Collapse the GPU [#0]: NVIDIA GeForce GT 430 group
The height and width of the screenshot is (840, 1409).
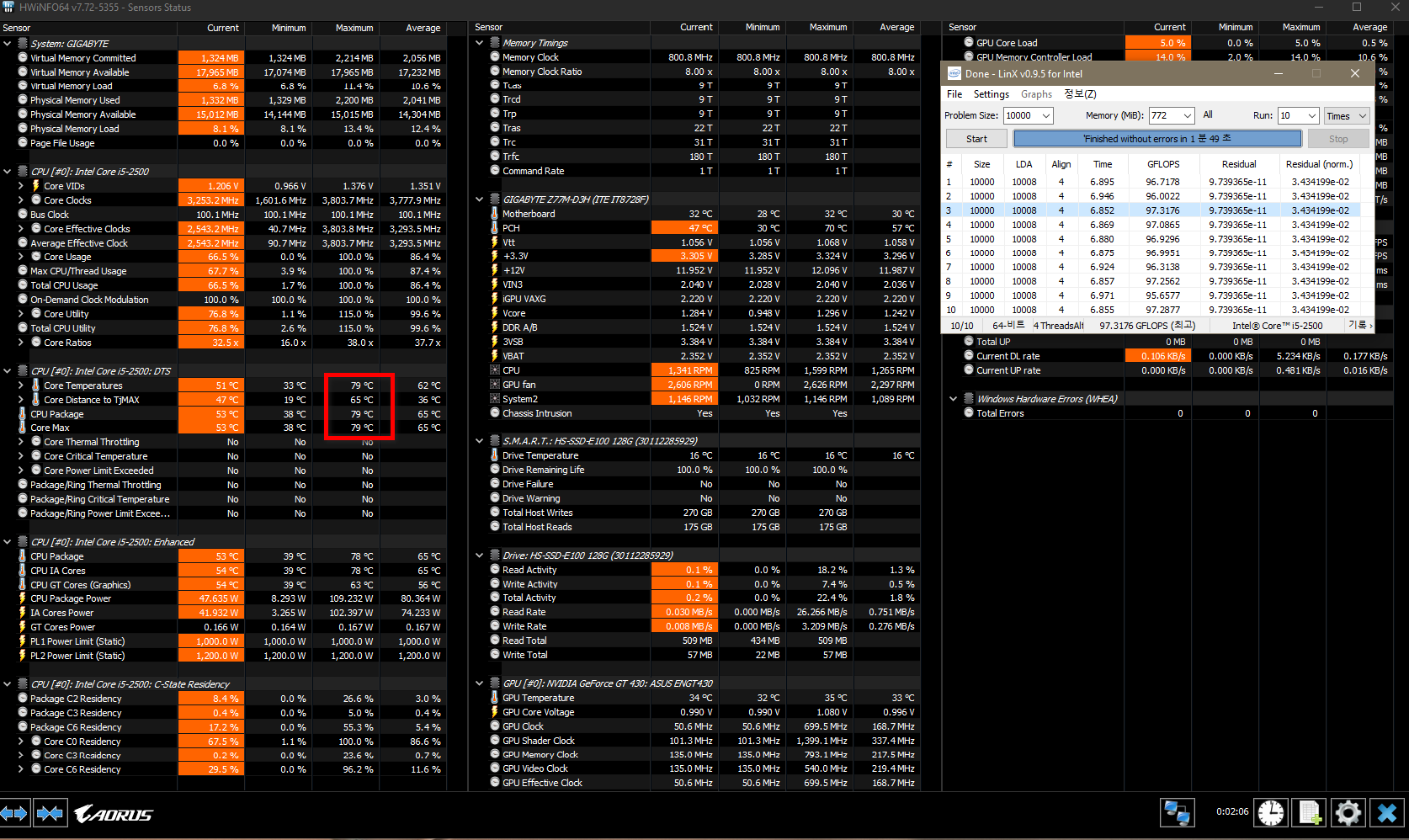click(x=480, y=683)
